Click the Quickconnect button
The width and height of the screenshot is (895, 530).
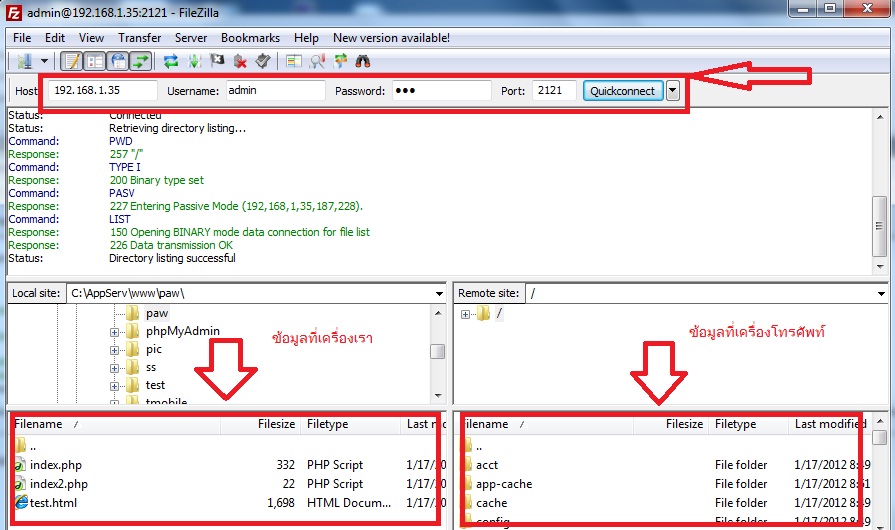click(x=623, y=91)
